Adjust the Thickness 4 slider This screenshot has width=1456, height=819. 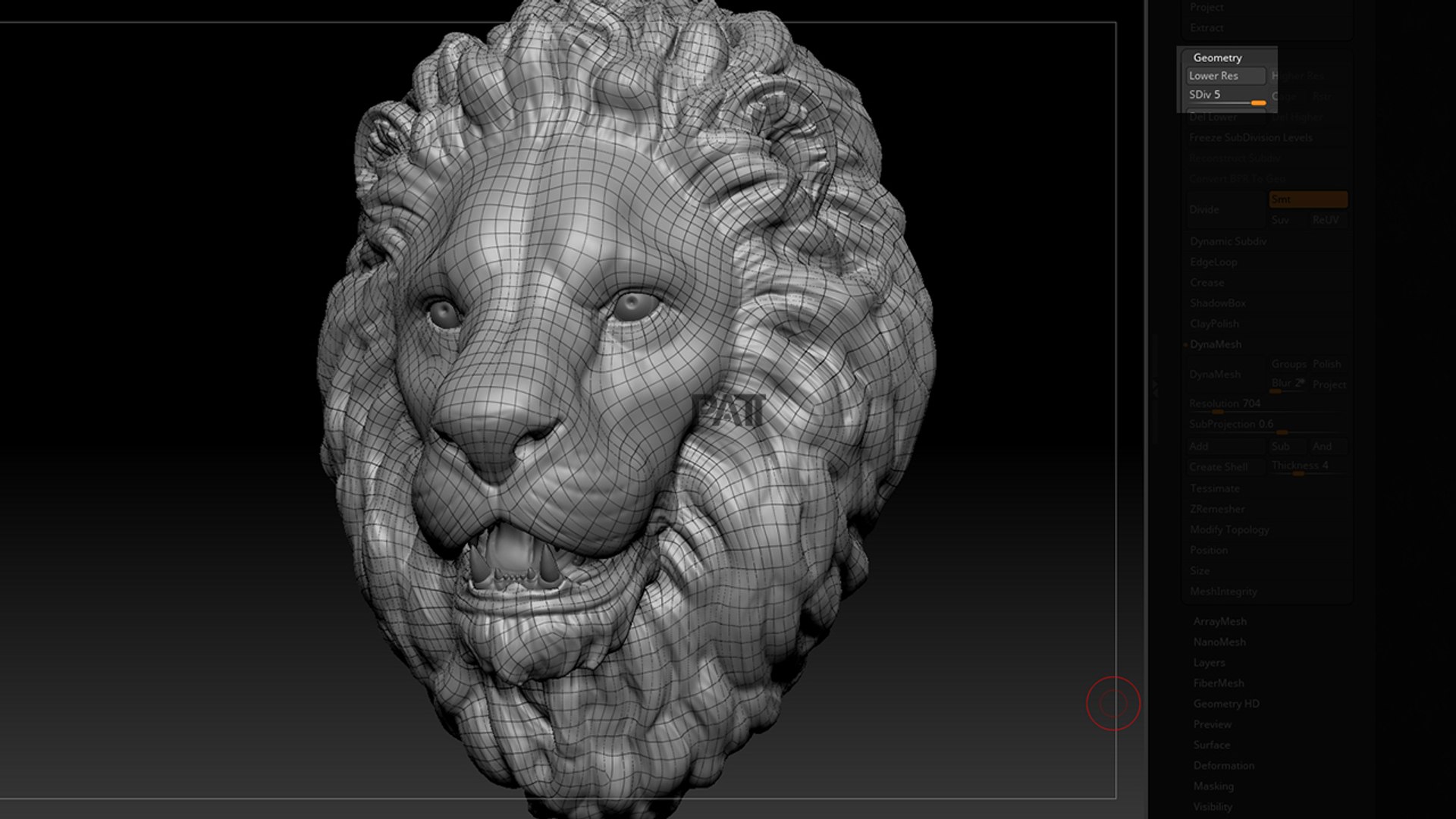coord(1309,466)
